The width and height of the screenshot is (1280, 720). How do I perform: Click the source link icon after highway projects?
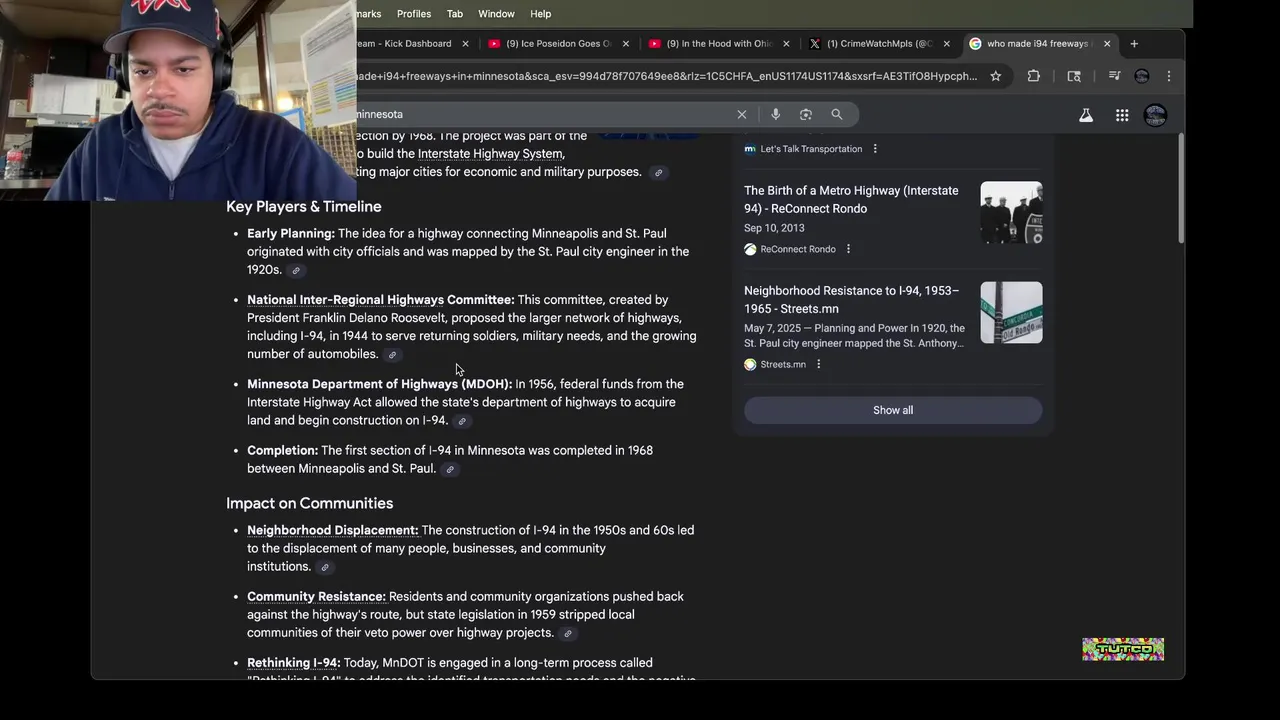pos(568,633)
